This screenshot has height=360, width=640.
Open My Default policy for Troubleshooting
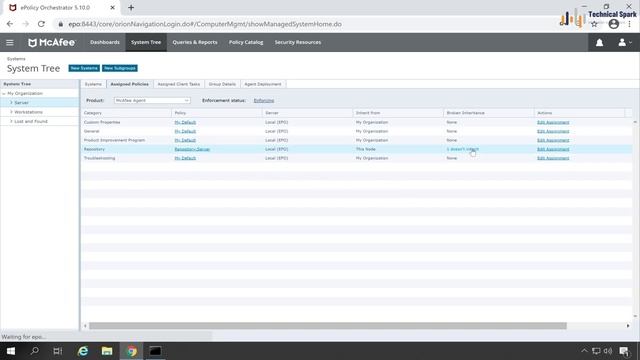[185, 158]
